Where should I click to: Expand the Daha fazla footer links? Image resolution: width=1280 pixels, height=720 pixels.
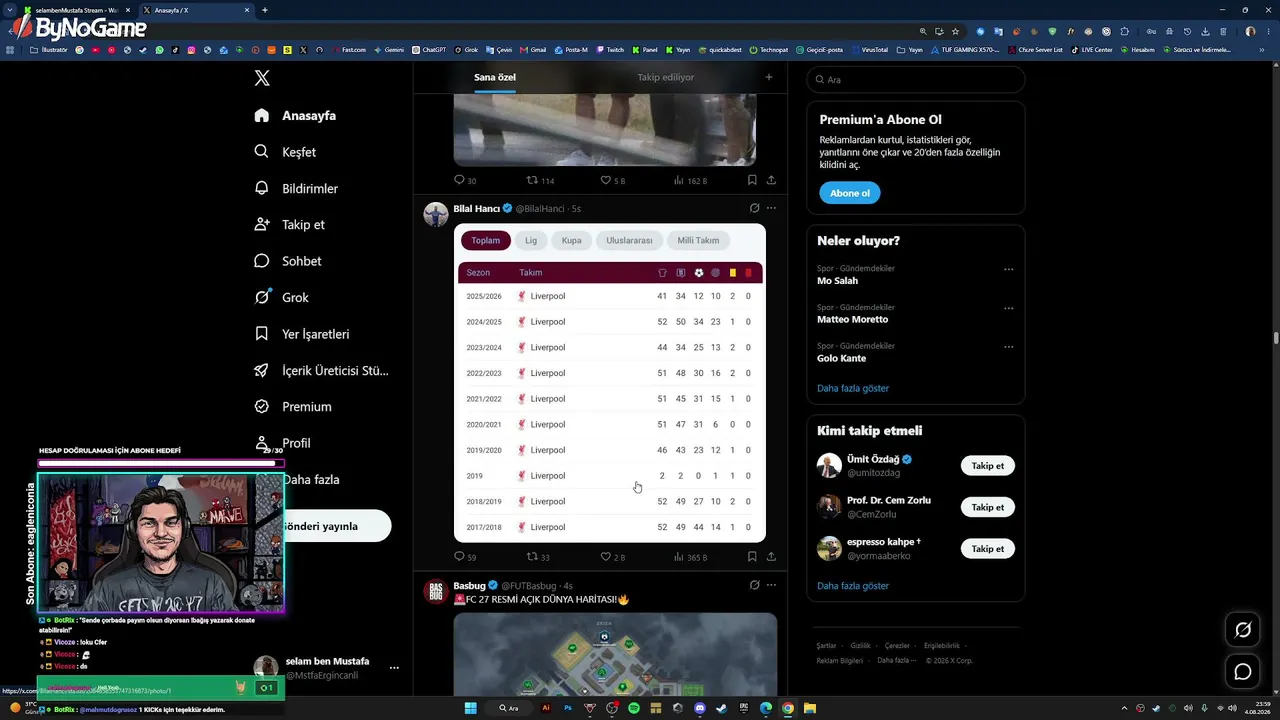tap(896, 660)
